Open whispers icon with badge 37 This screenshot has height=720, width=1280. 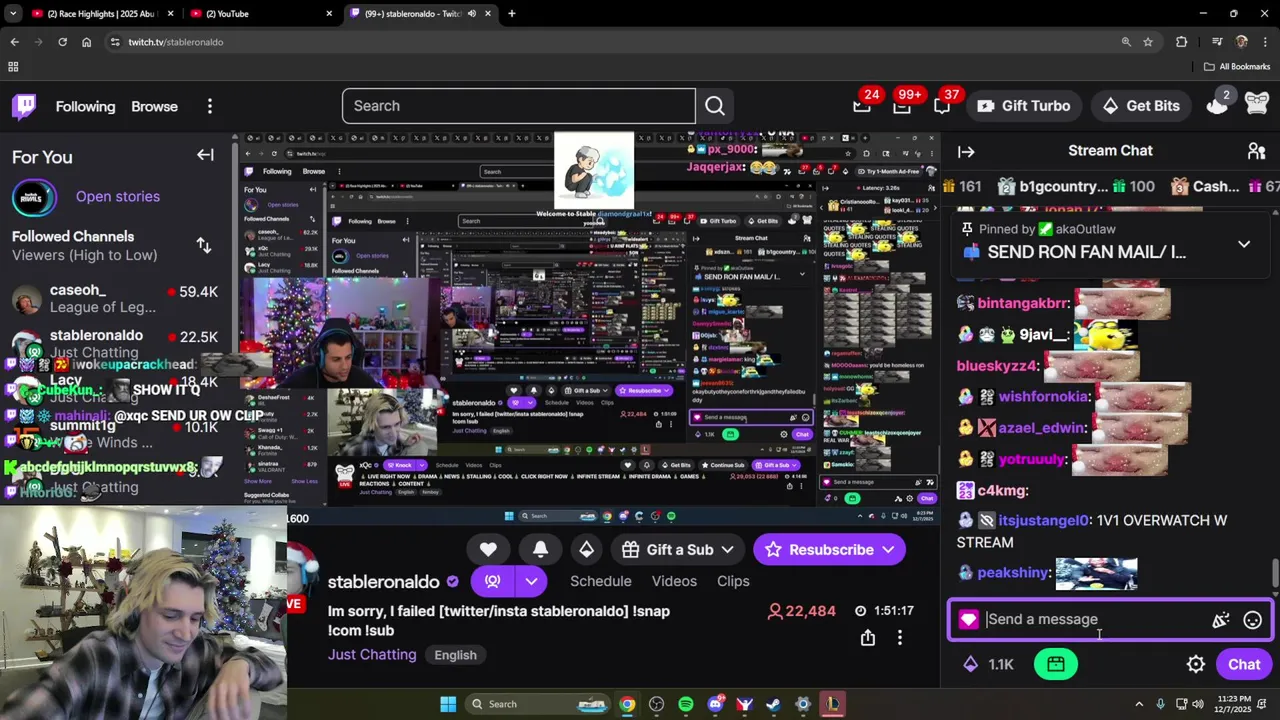[x=942, y=105]
